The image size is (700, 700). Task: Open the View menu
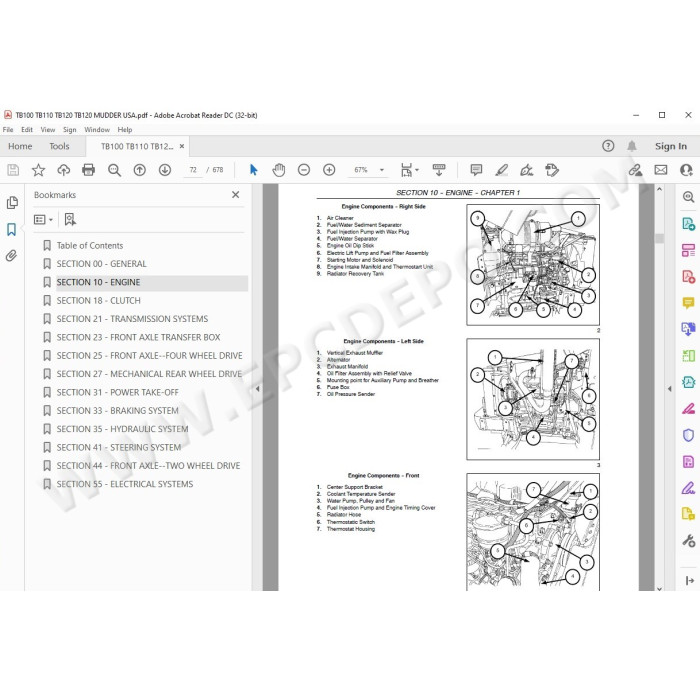[48, 129]
